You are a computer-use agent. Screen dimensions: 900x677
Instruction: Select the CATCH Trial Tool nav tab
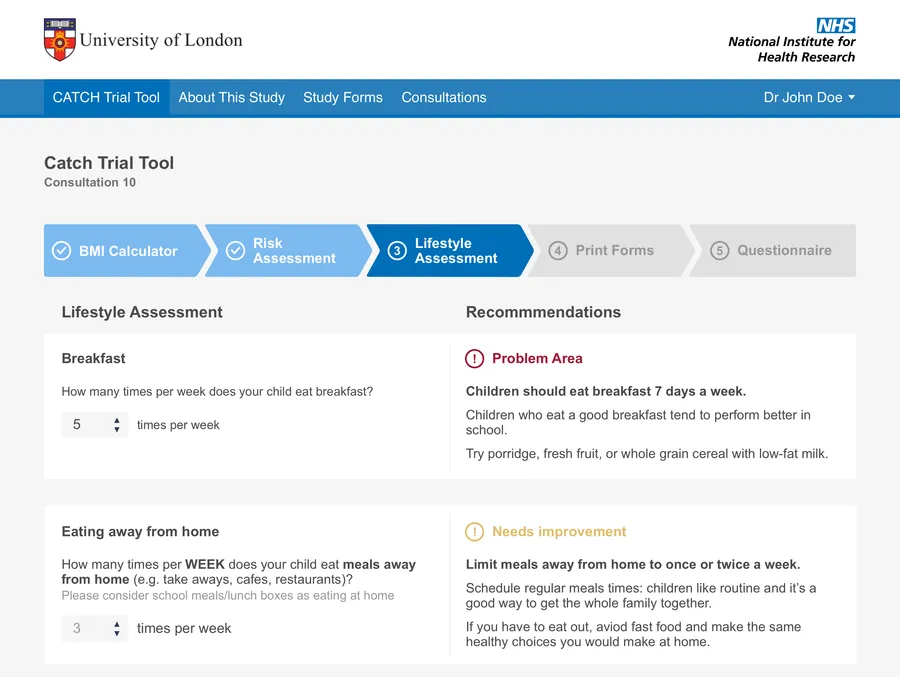pyautogui.click(x=106, y=98)
